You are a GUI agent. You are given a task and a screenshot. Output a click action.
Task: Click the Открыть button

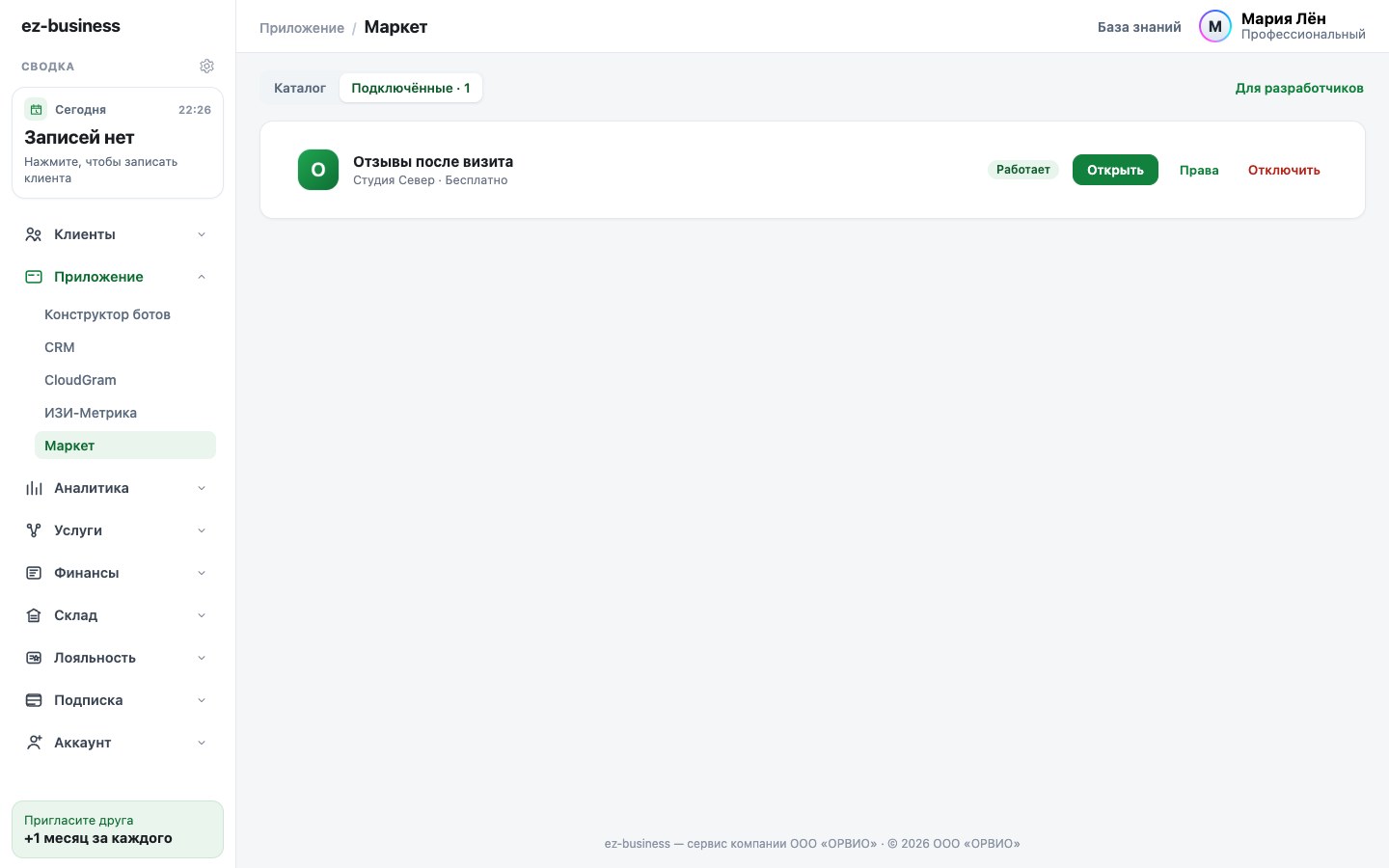coord(1115,170)
